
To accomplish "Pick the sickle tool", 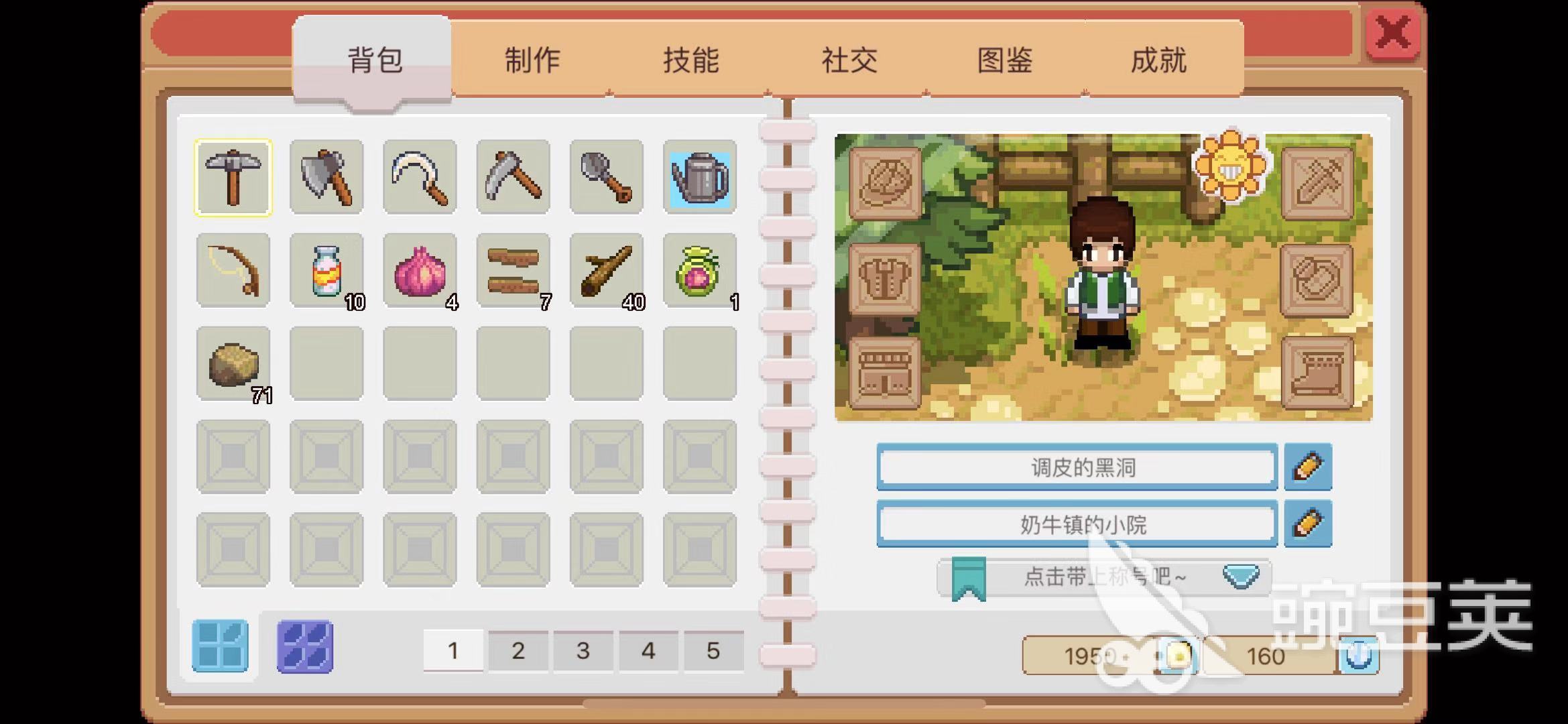I will 420,178.
